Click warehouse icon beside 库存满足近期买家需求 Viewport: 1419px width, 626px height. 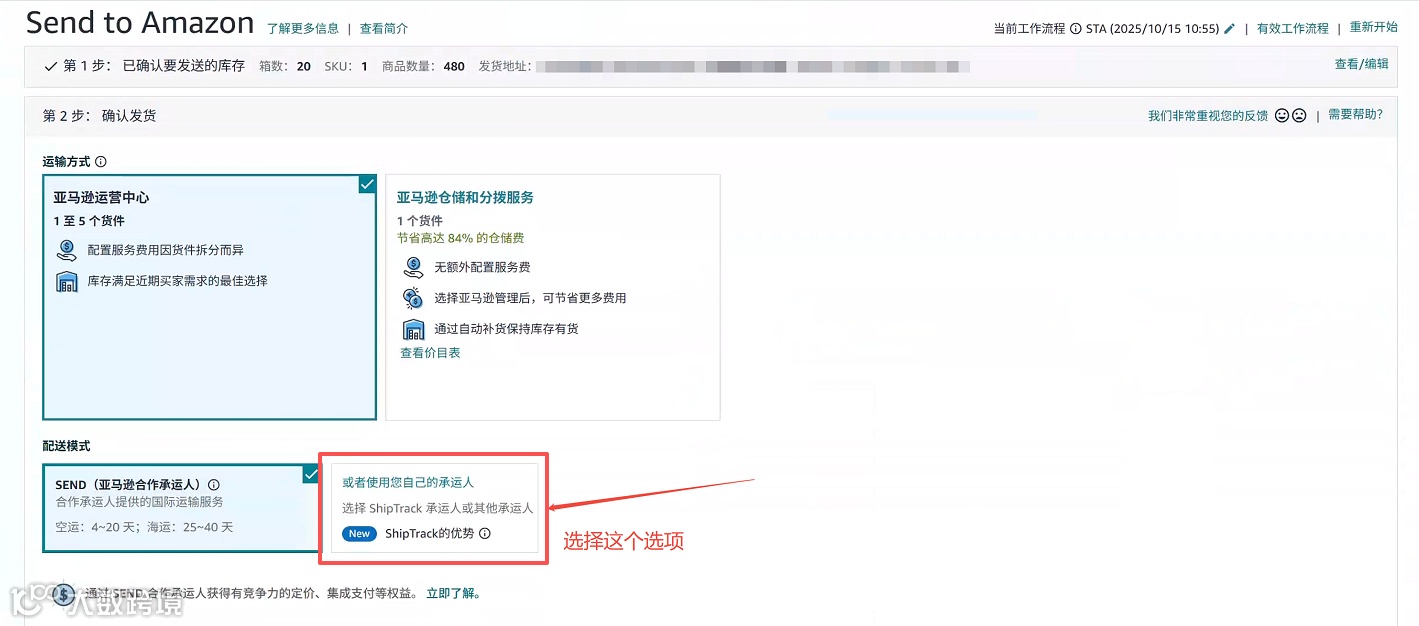tap(67, 282)
